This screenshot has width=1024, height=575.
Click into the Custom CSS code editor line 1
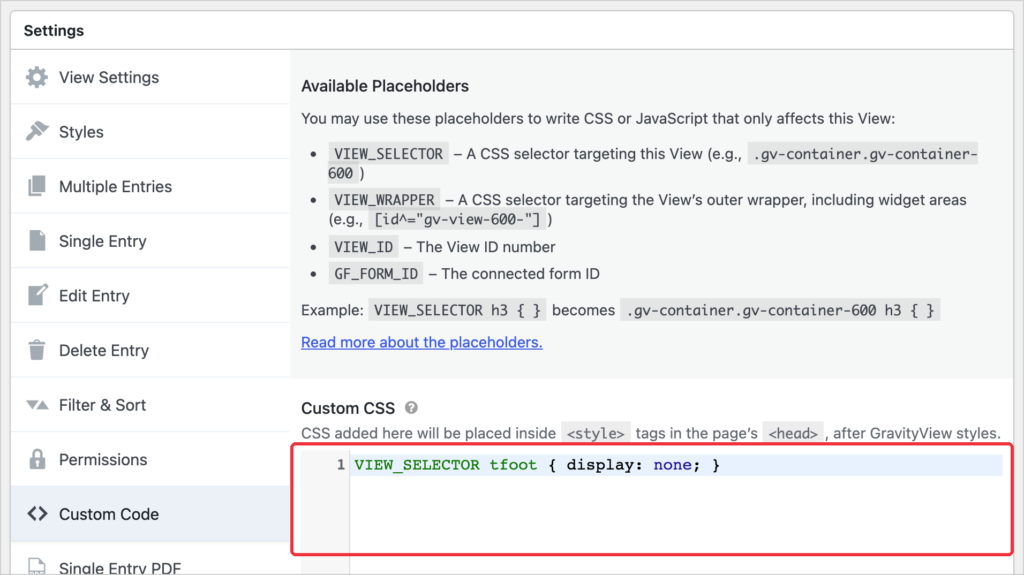677,465
